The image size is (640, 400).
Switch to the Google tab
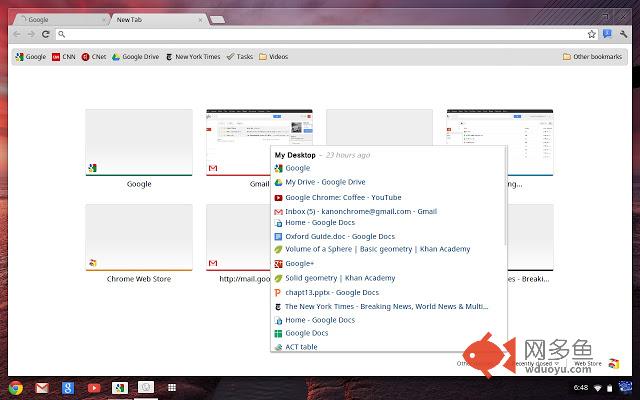(x=61, y=20)
